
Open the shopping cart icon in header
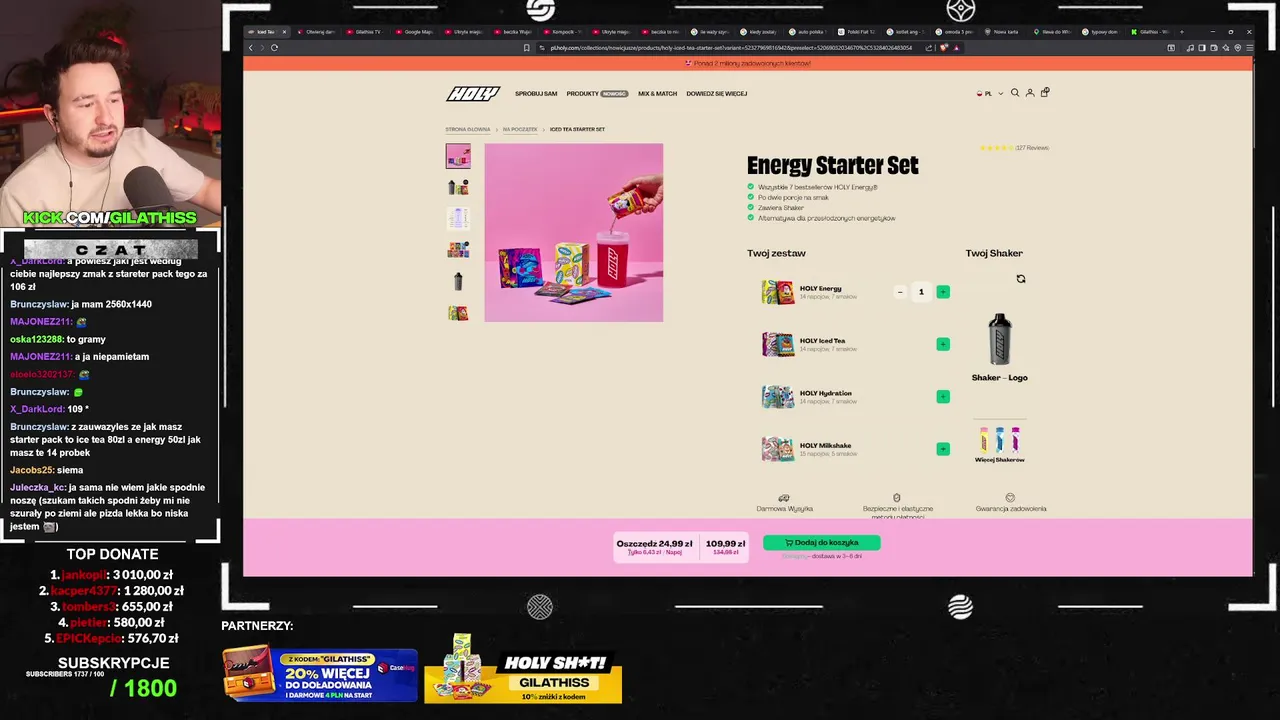(x=1045, y=92)
